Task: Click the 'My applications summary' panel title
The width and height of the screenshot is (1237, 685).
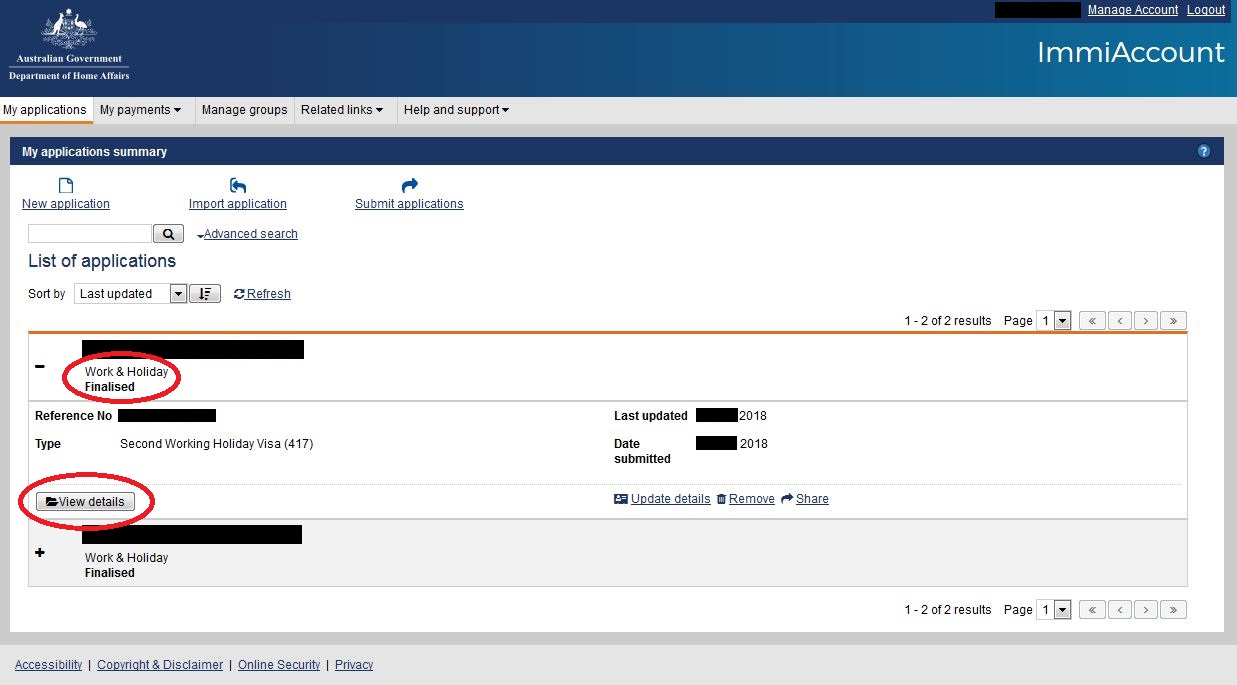Action: (95, 152)
